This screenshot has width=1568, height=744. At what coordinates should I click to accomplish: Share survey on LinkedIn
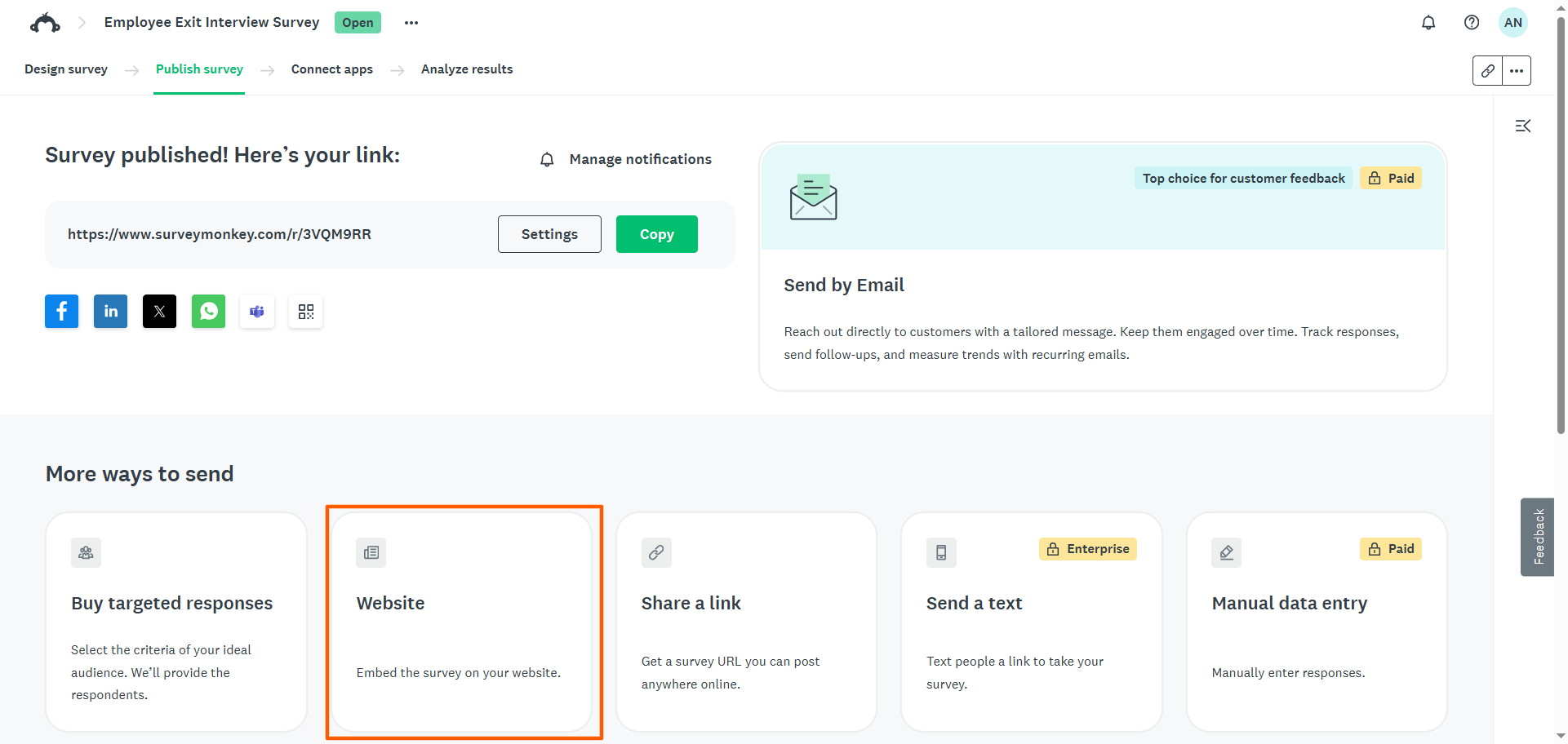[x=111, y=312]
